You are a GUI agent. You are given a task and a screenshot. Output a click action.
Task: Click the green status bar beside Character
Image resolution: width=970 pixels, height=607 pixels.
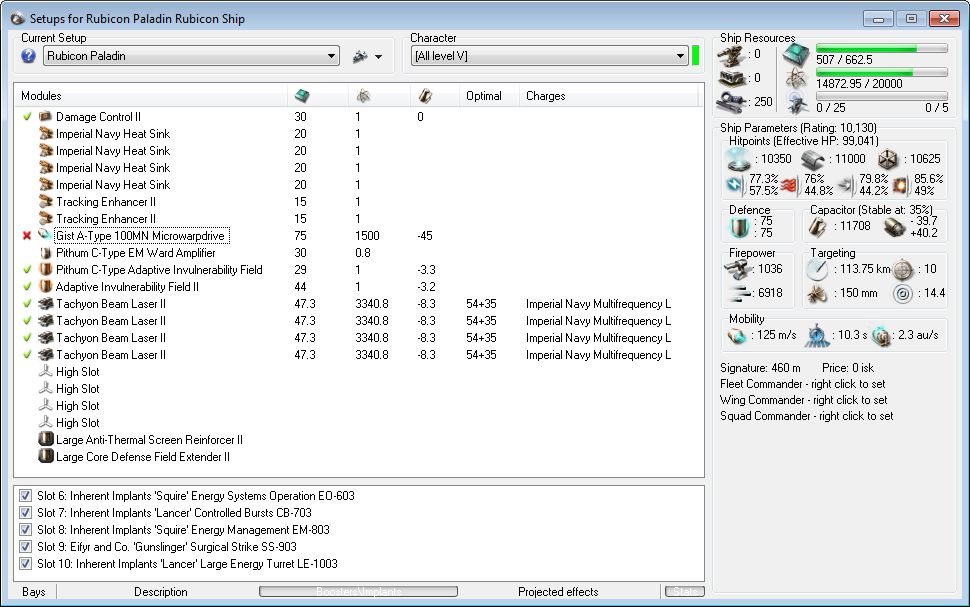(696, 56)
